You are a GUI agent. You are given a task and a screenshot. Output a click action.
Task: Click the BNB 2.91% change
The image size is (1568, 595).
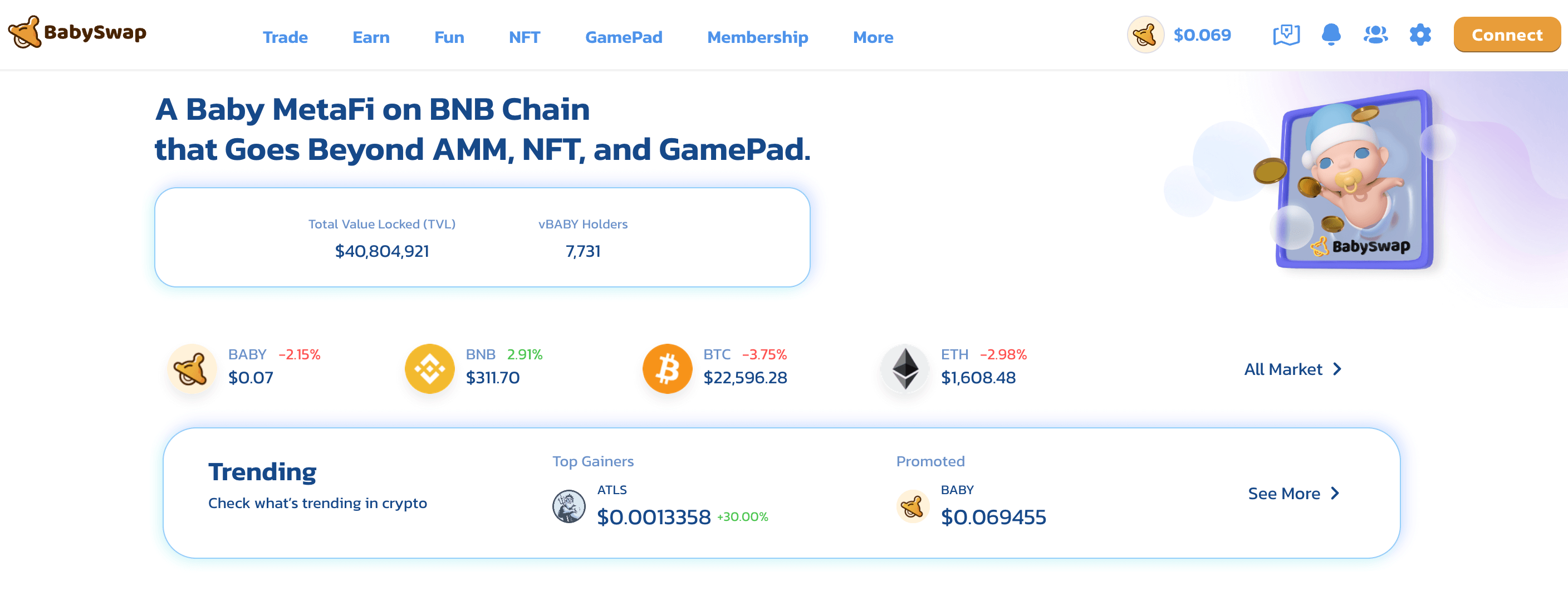[525, 354]
